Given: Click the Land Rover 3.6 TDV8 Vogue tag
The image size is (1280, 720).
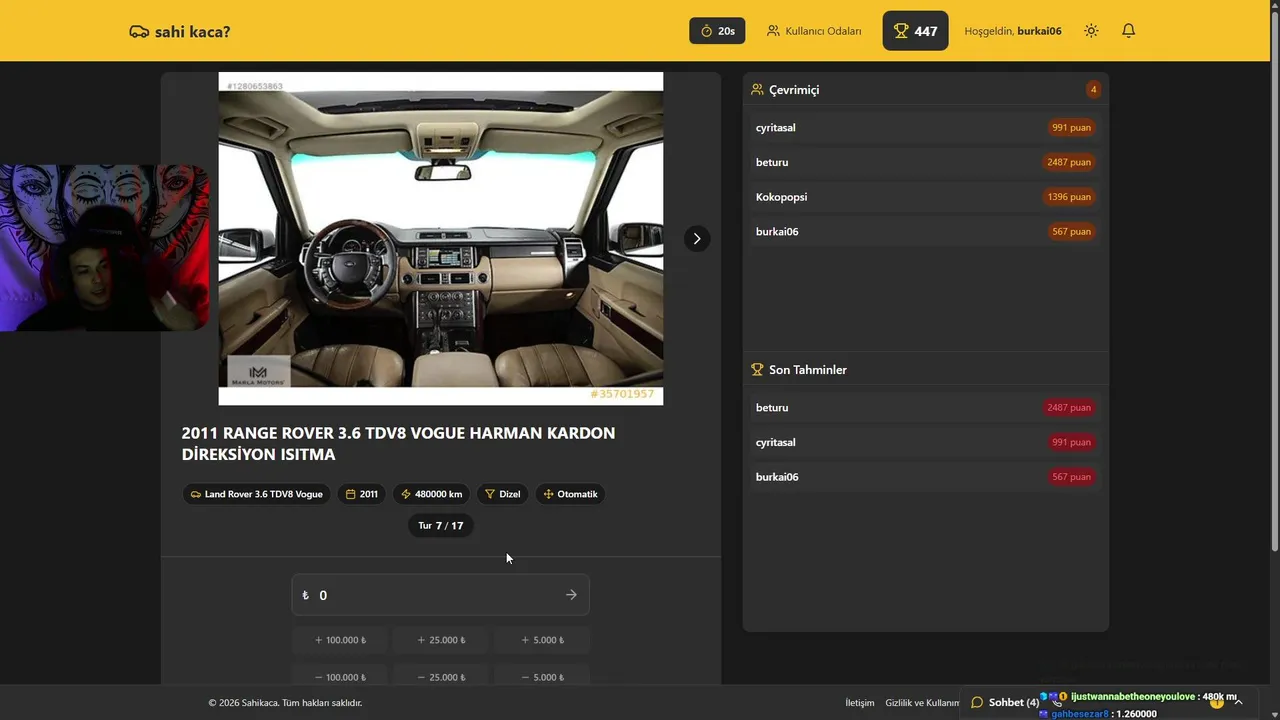Looking at the screenshot, I should tap(255, 494).
